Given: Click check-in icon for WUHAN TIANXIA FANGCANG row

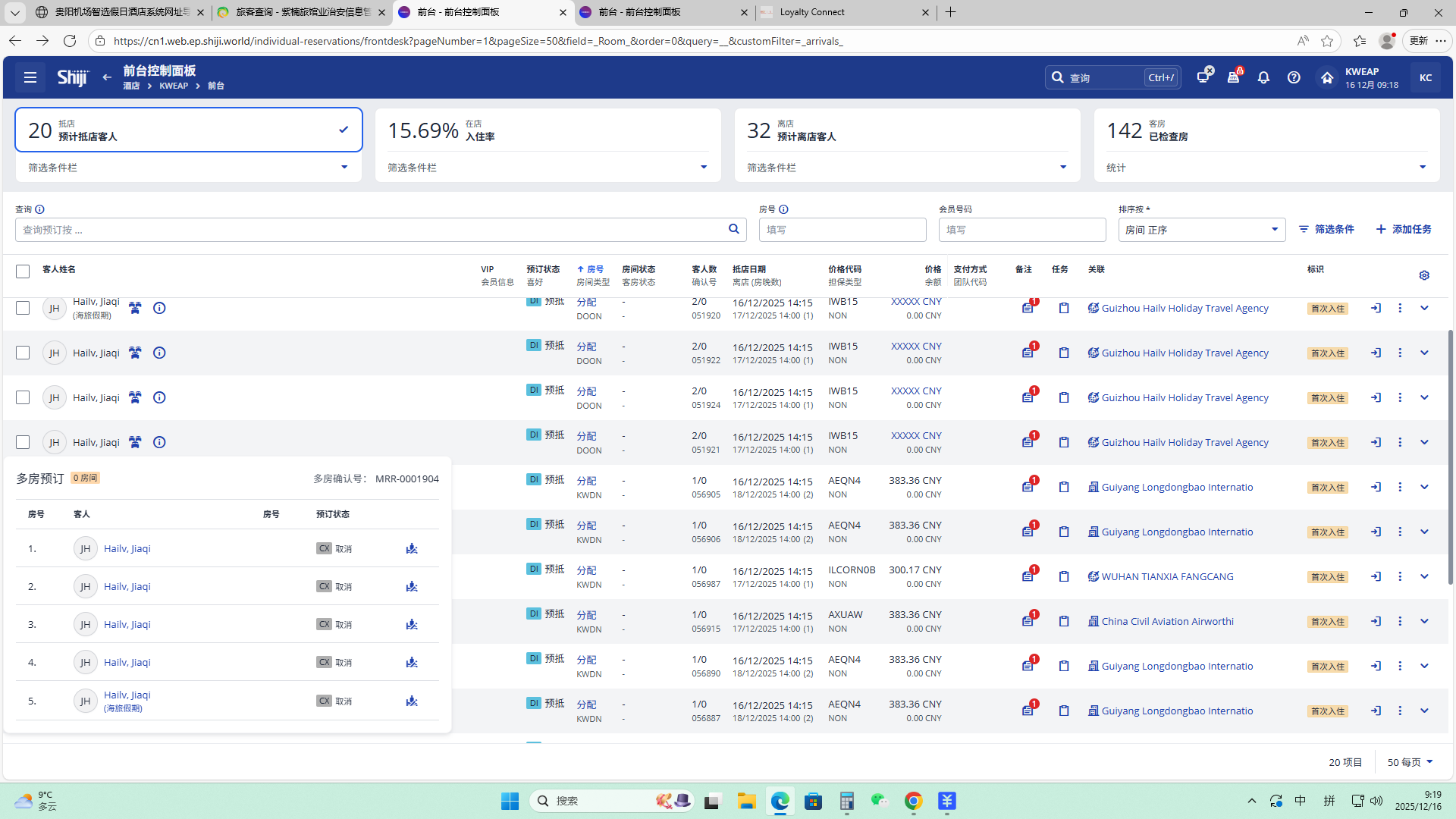Looking at the screenshot, I should (1376, 576).
